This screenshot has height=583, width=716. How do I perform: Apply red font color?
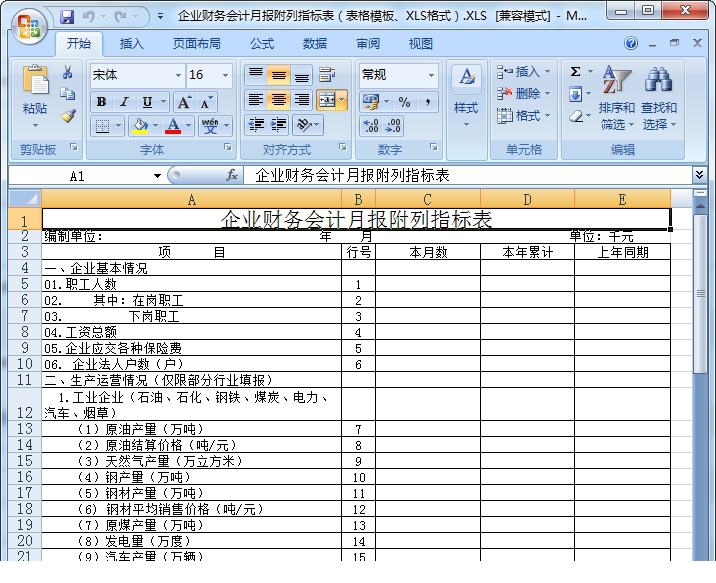point(173,126)
